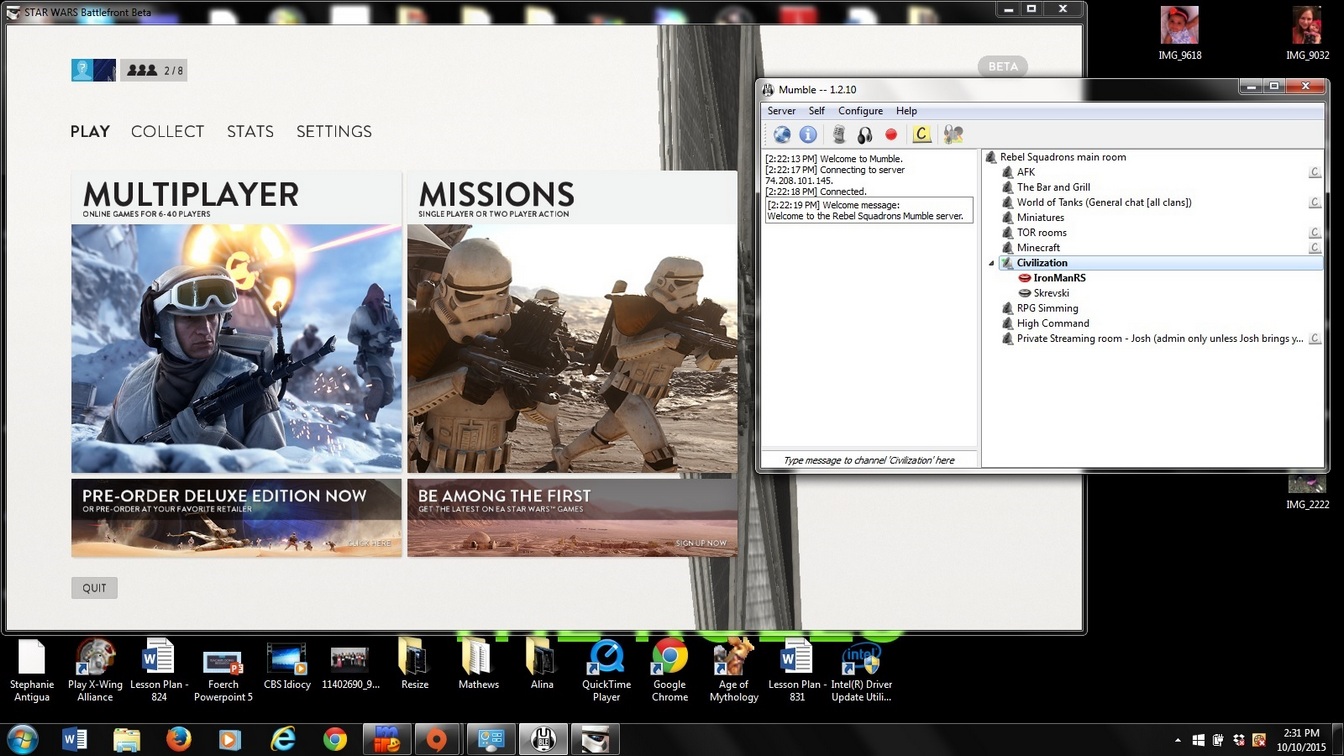Click the yellow Comment icon in Mumble toolbar

[922, 134]
